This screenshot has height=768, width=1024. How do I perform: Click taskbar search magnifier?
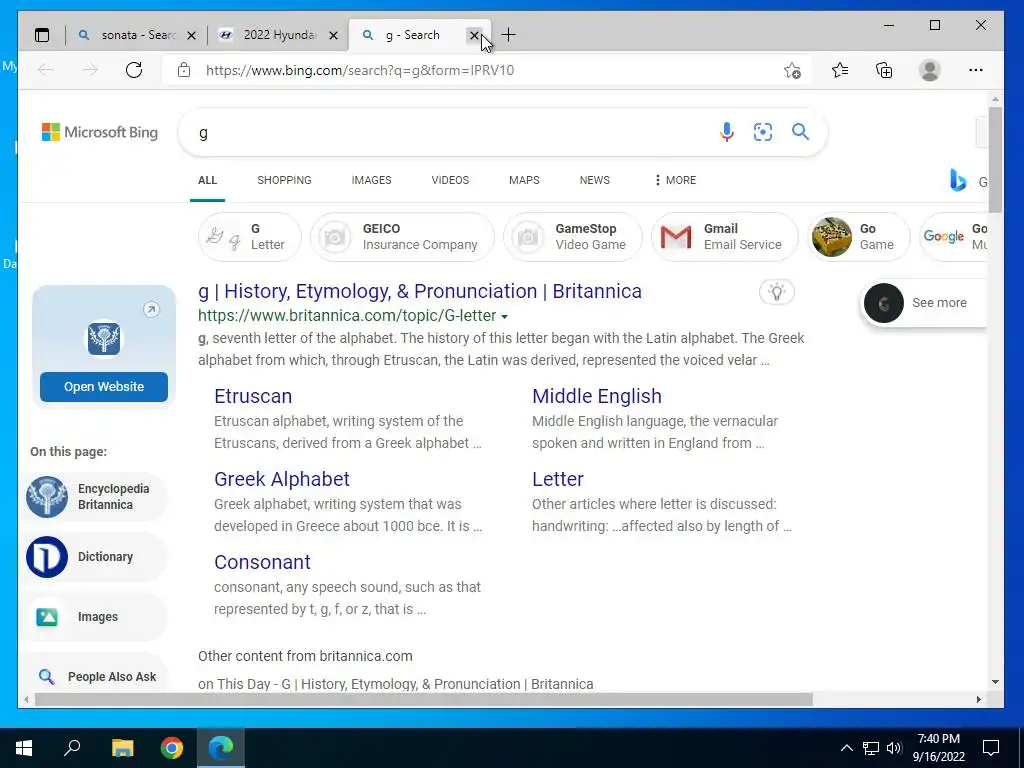point(72,747)
